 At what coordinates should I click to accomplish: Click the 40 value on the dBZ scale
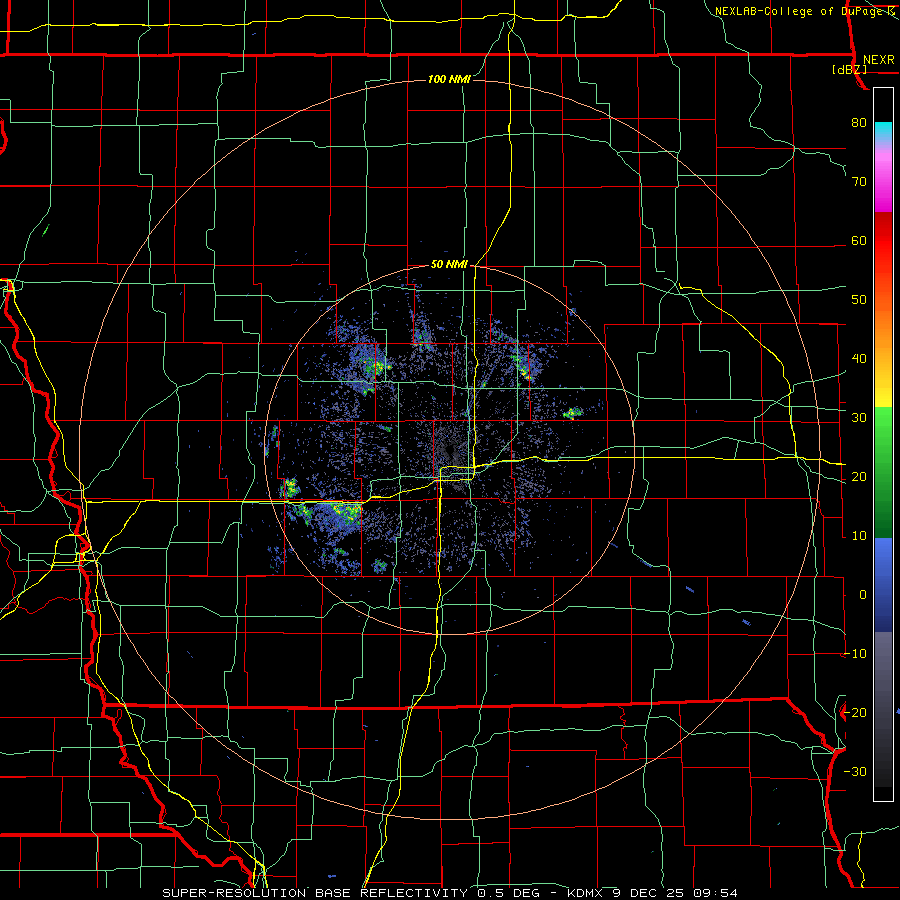tap(859, 359)
